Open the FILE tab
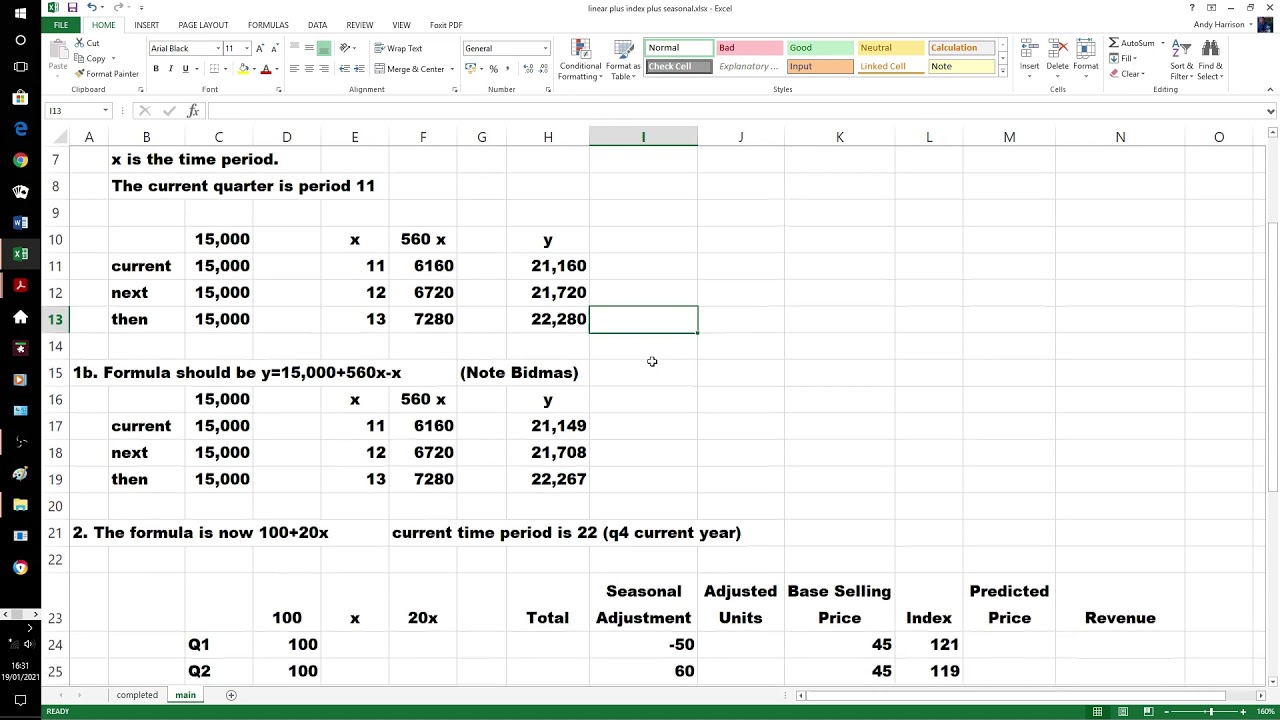Viewport: 1280px width, 720px height. pyautogui.click(x=61, y=25)
